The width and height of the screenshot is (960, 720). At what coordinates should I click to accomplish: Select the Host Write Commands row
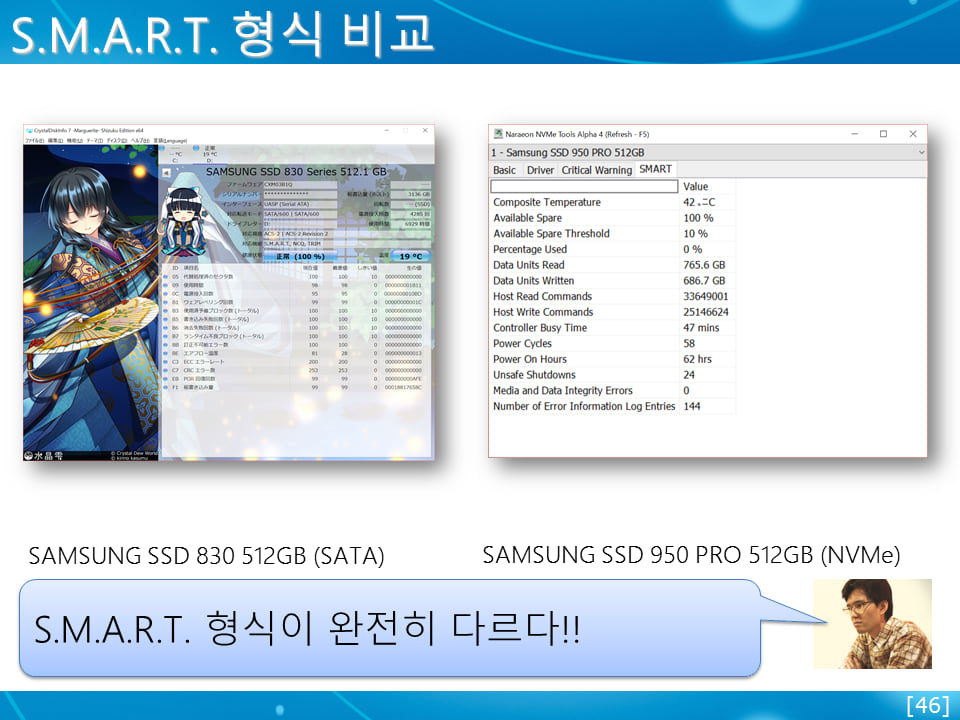(x=613, y=312)
